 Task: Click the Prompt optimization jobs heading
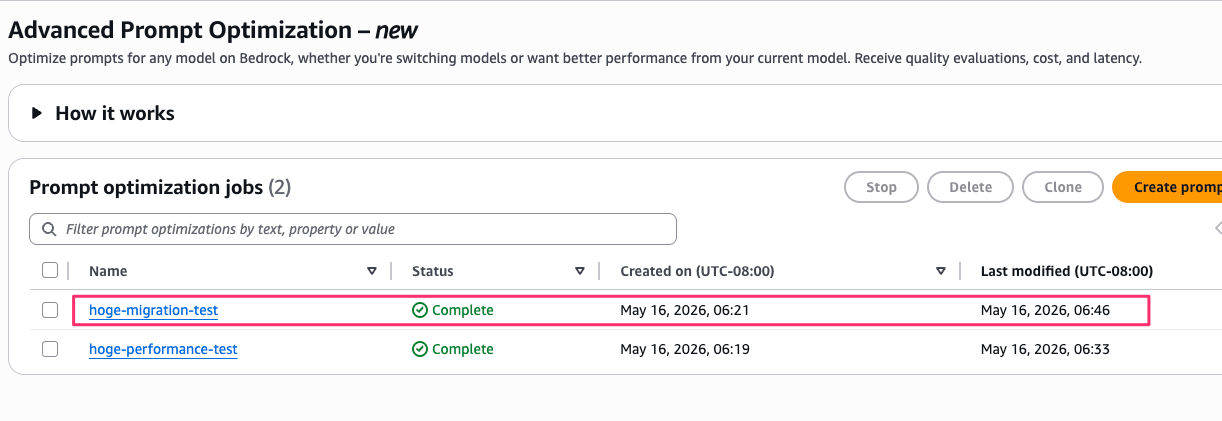160,187
